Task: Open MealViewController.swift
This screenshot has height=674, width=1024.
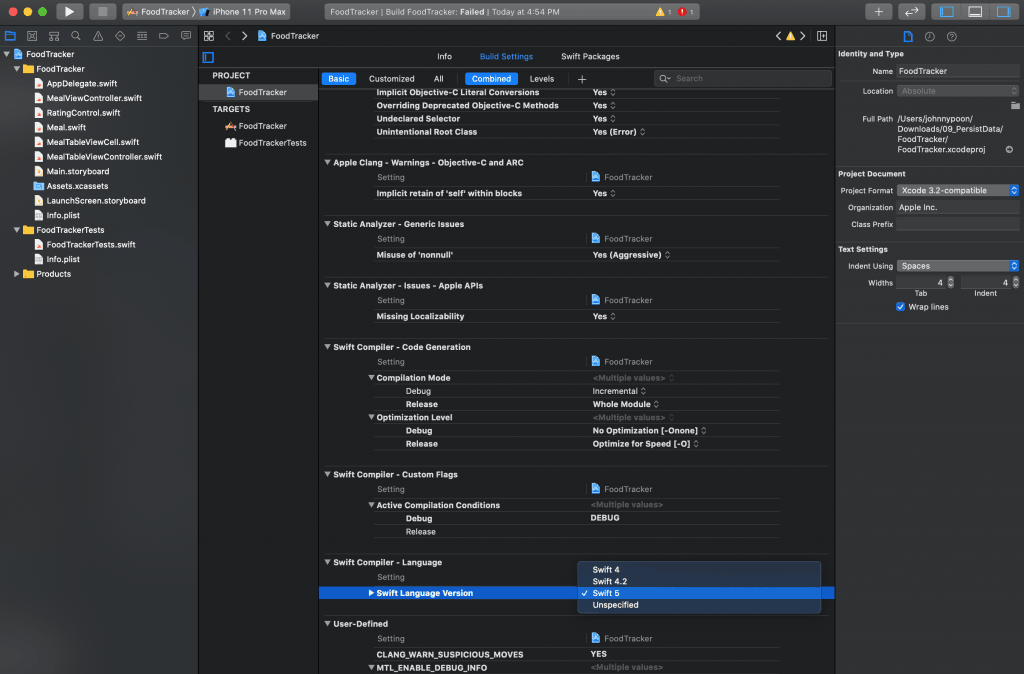Action: [94, 98]
